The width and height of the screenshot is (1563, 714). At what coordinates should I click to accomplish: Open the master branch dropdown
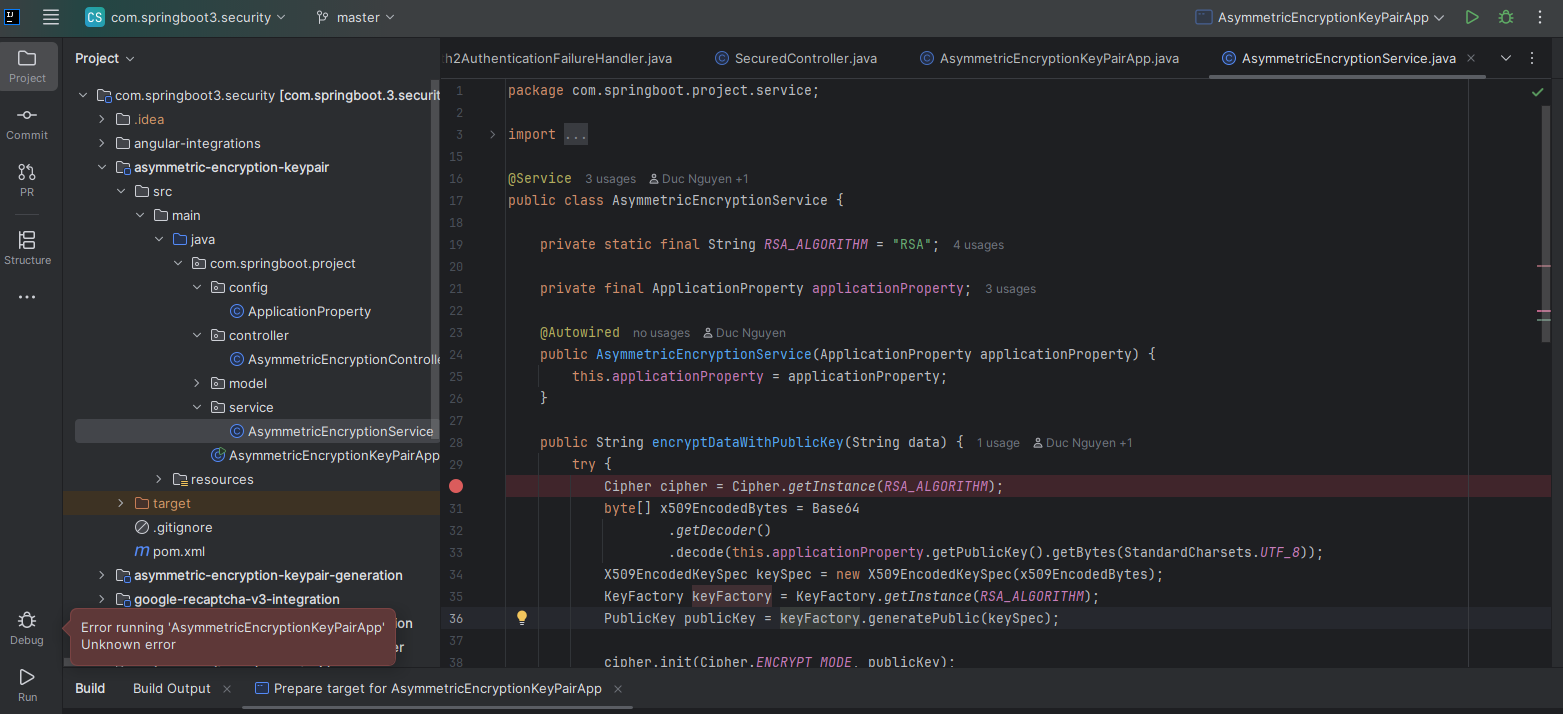coord(355,17)
